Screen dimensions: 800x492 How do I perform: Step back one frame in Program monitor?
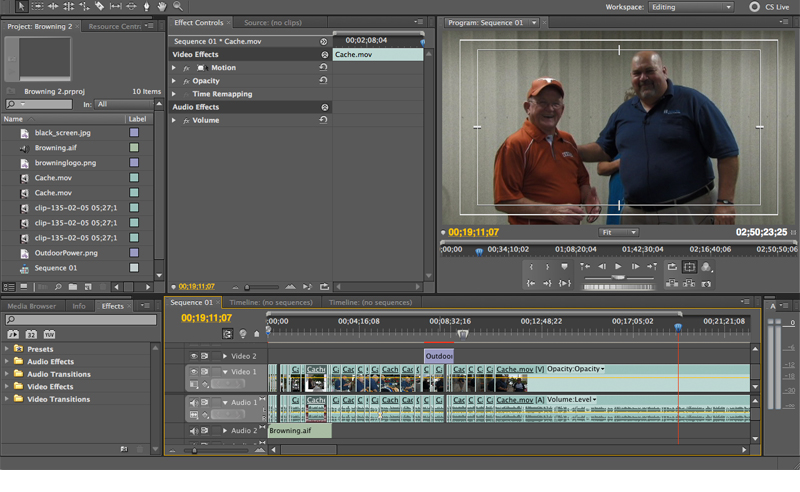(x=602, y=266)
